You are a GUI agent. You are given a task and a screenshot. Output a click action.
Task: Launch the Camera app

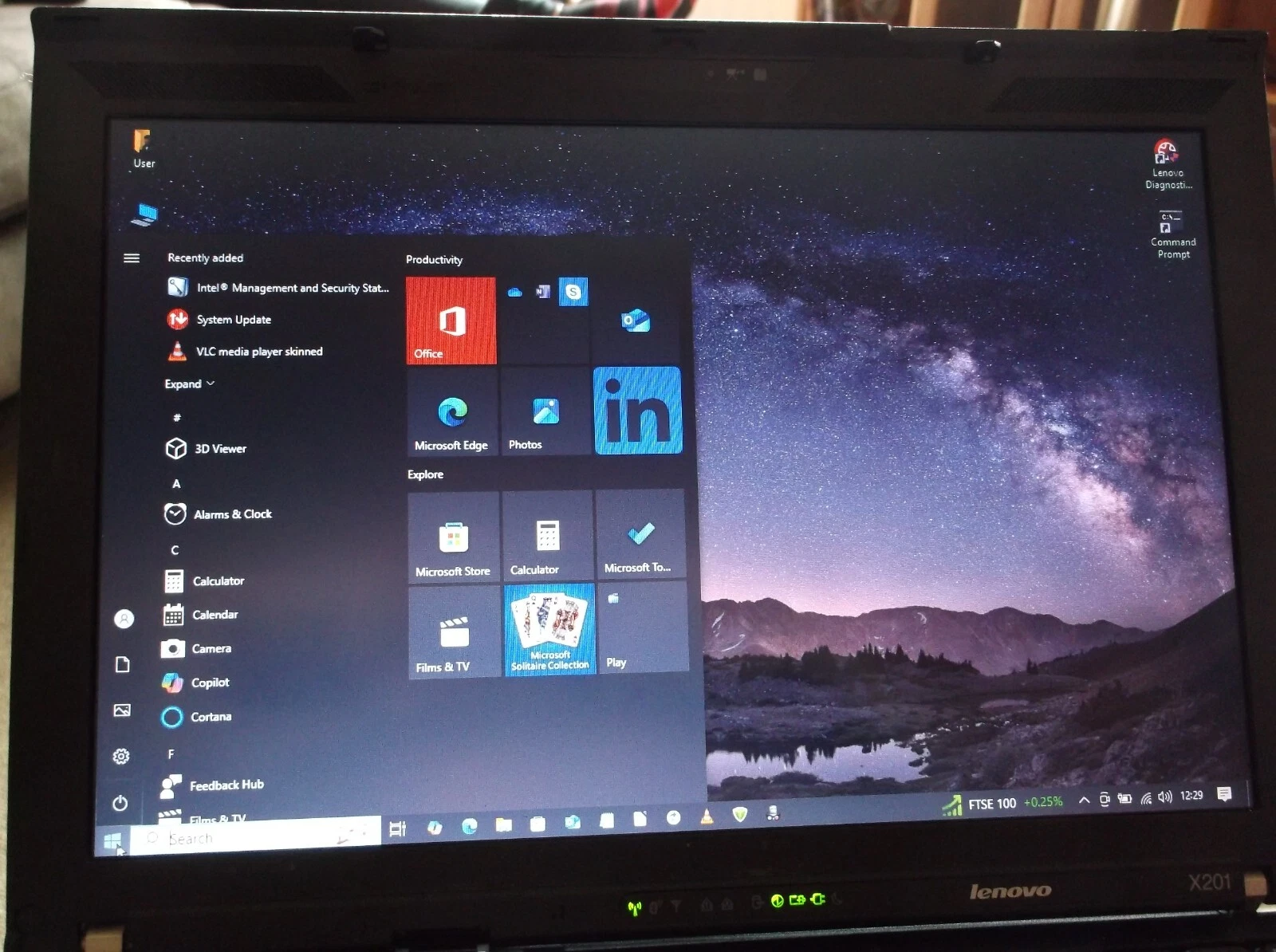pyautogui.click(x=196, y=649)
